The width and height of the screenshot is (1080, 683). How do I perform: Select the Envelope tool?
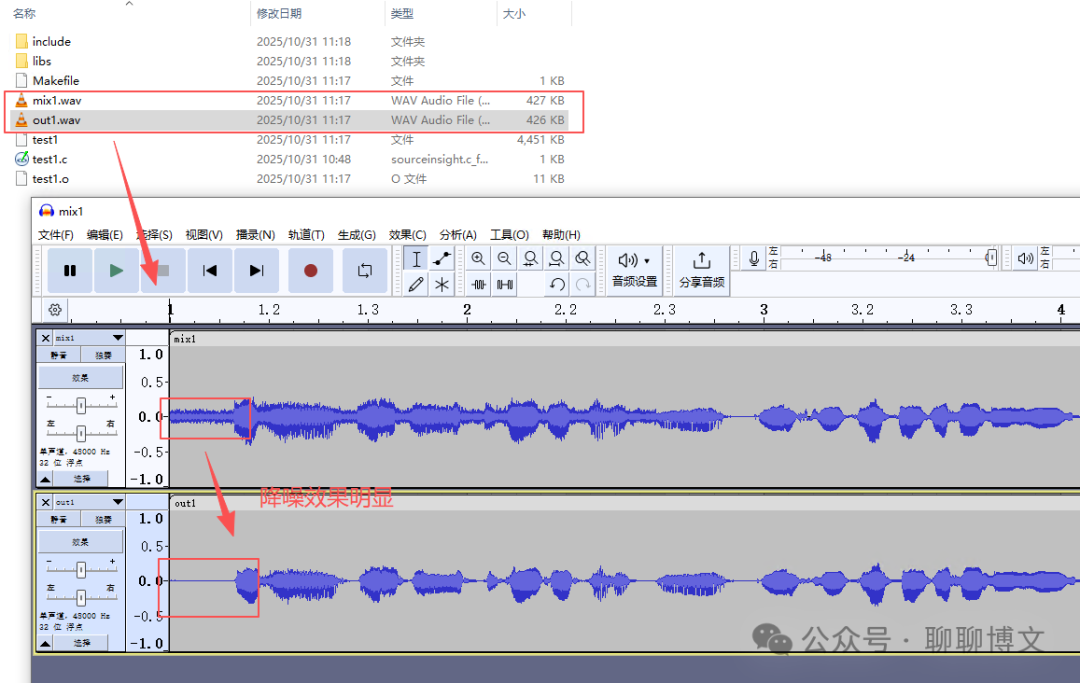442,260
